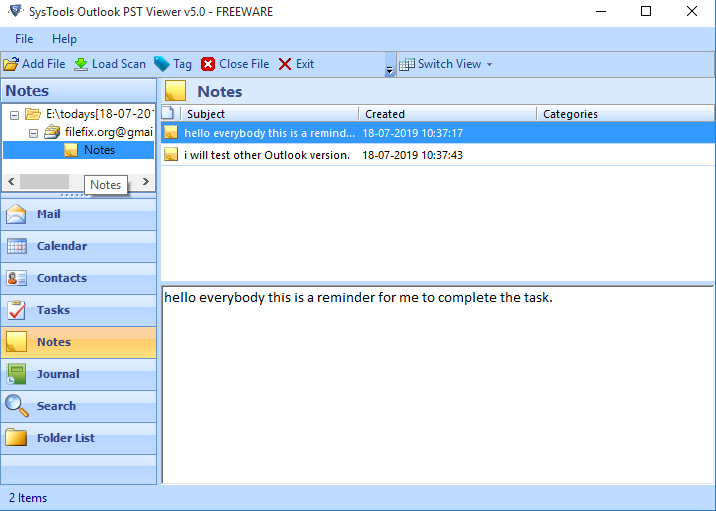The height and width of the screenshot is (511, 716).
Task: Click the open folder icon beside E:\todays
Action: click(32, 114)
